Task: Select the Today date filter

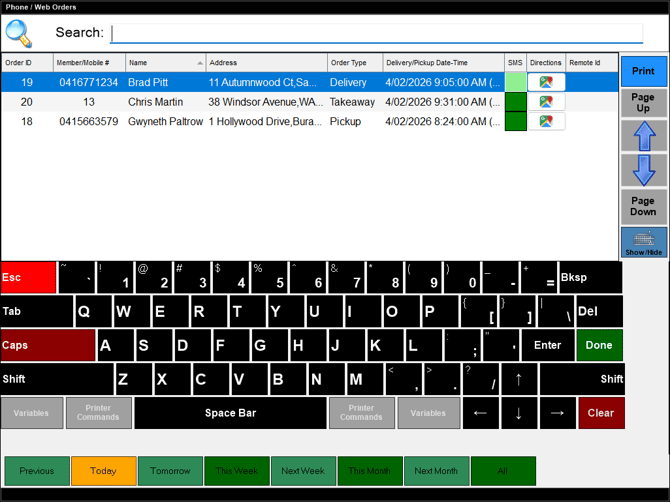Action: click(x=103, y=471)
